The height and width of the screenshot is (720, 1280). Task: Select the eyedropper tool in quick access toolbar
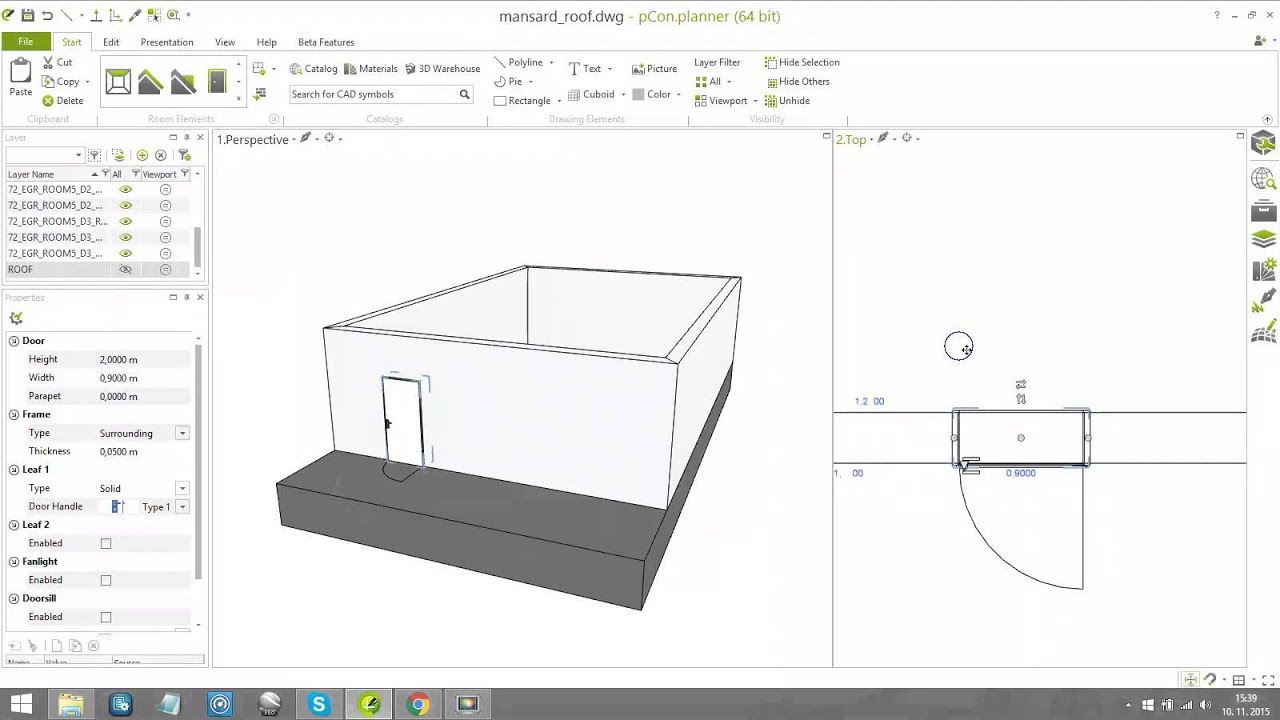[x=135, y=15]
